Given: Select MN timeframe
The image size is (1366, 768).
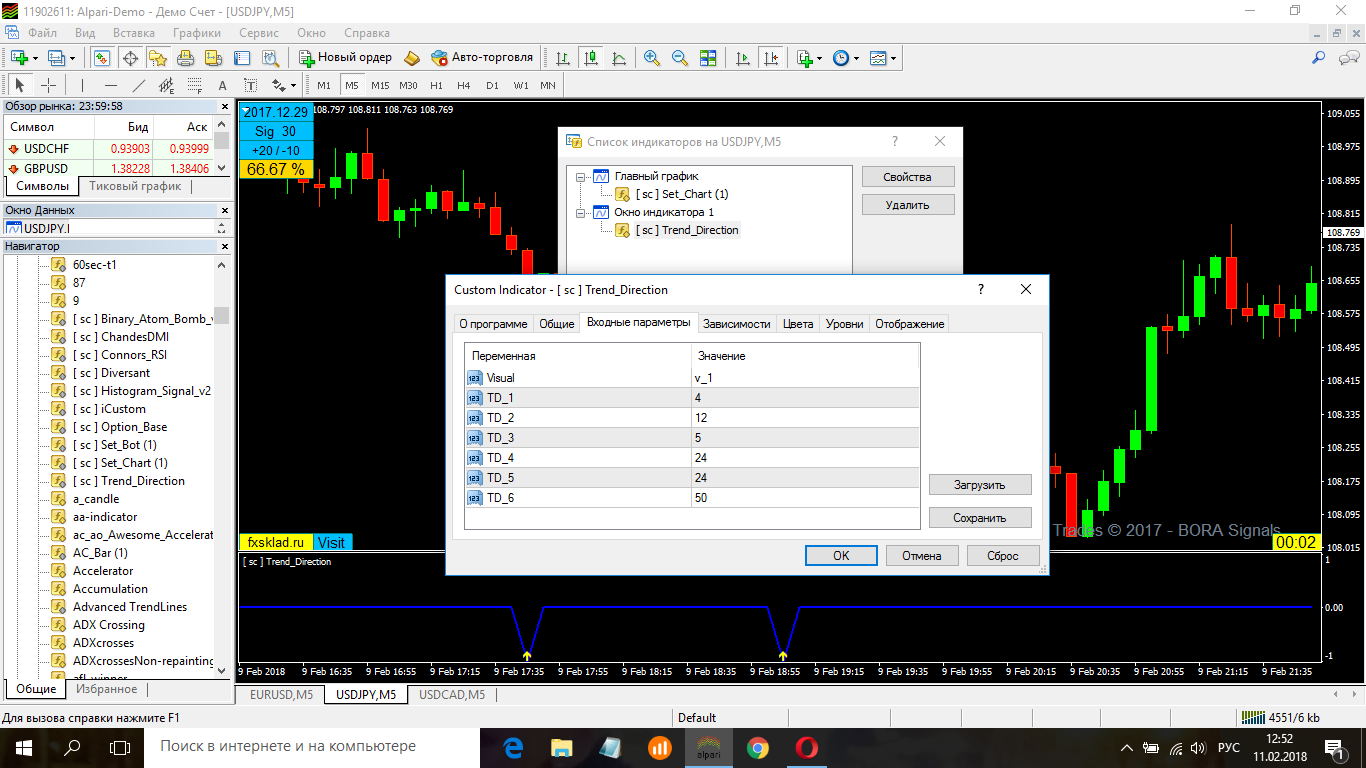Looking at the screenshot, I should (548, 85).
